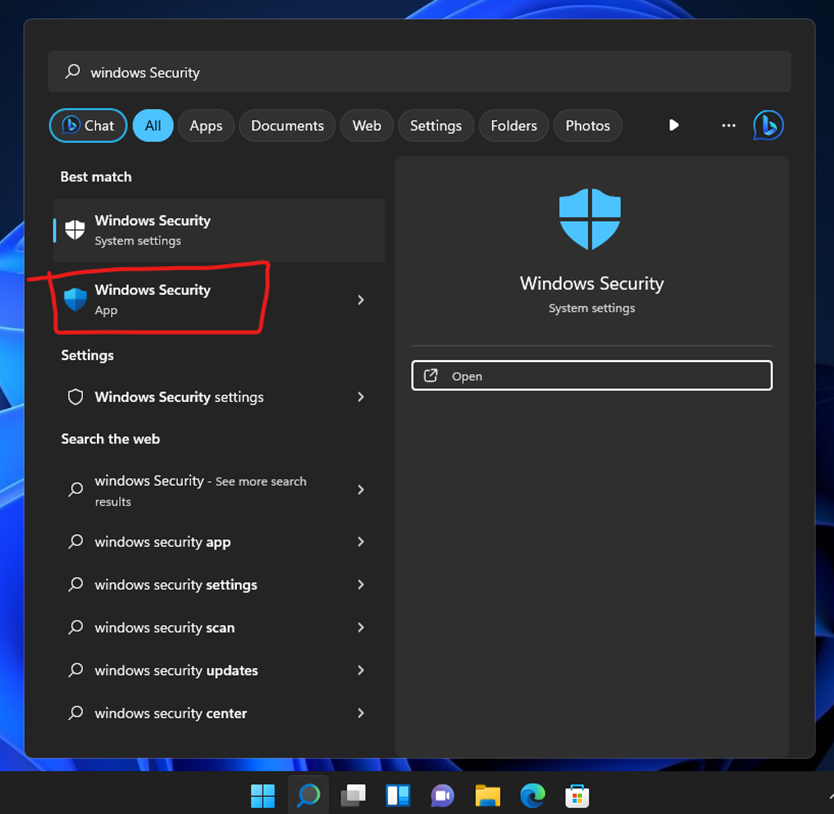
Task: Open Microsoft Store from the taskbar
Action: [x=577, y=796]
